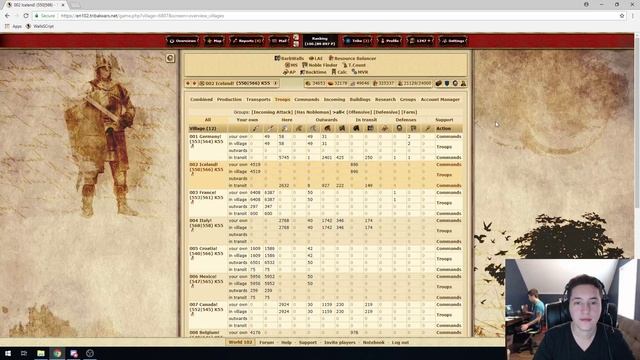Open the Noble Finder script
Screen dimensions: 640x360
320,65
